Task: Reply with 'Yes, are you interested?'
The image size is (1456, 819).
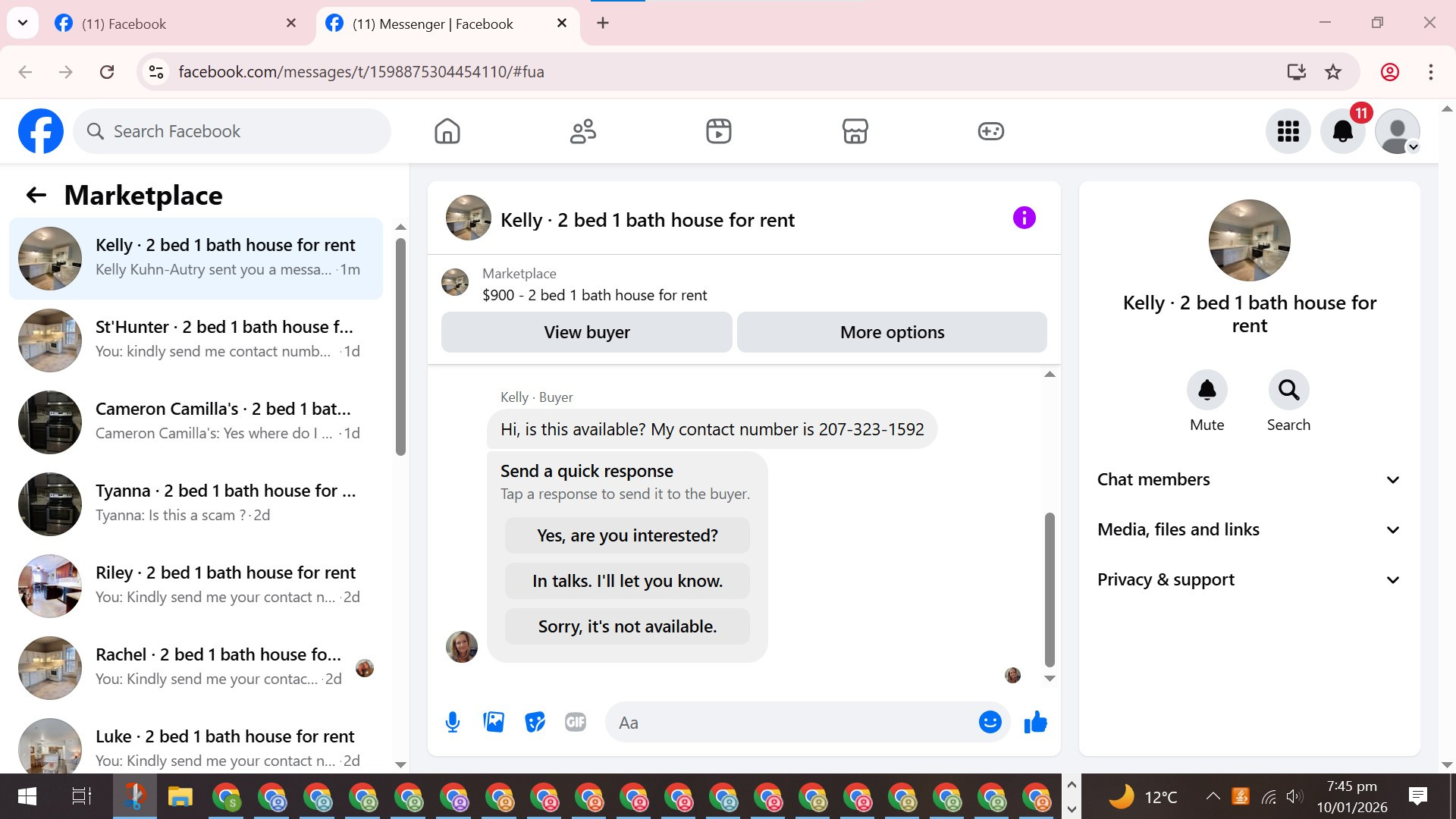Action: 627,536
